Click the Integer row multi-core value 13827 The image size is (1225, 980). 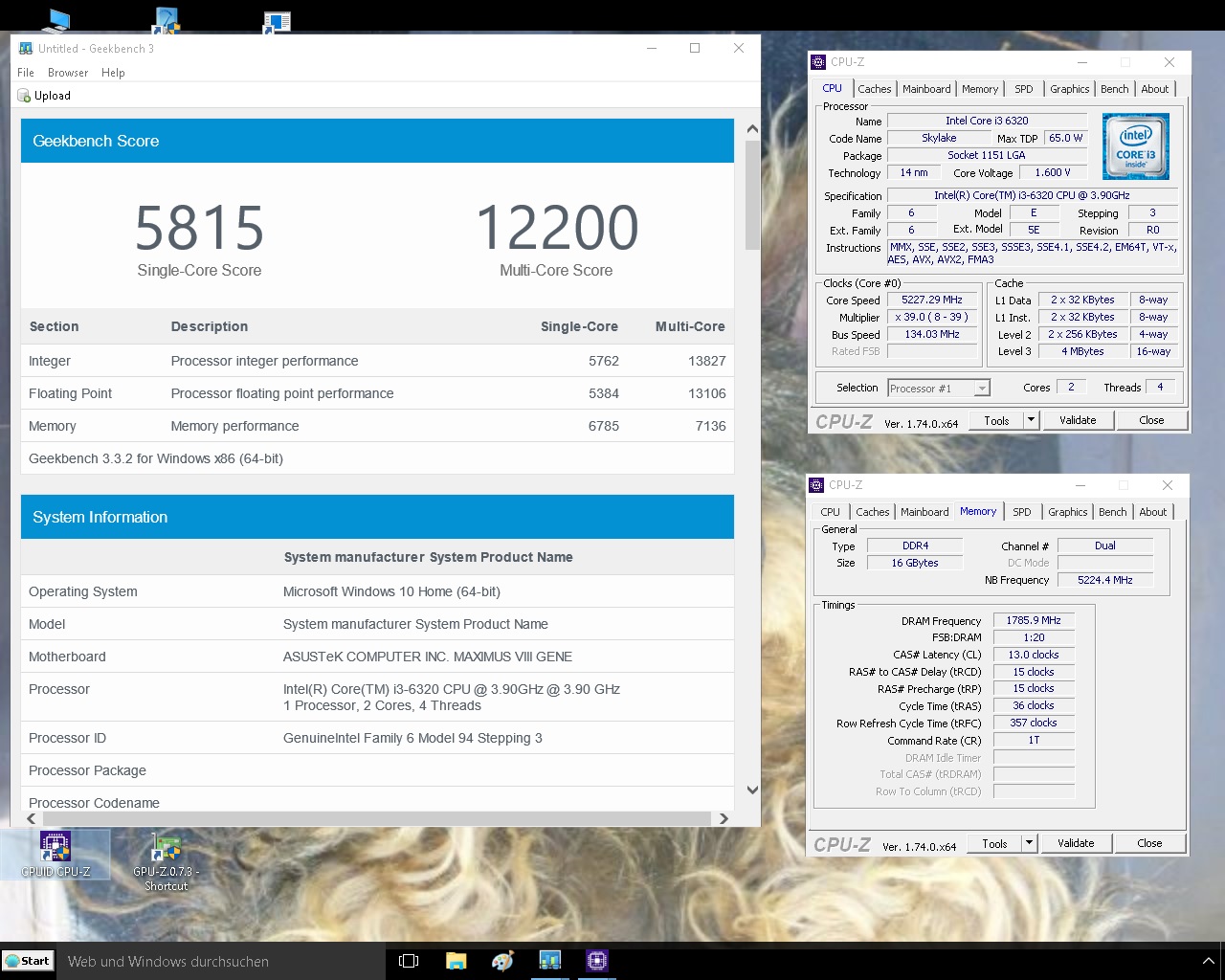706,361
